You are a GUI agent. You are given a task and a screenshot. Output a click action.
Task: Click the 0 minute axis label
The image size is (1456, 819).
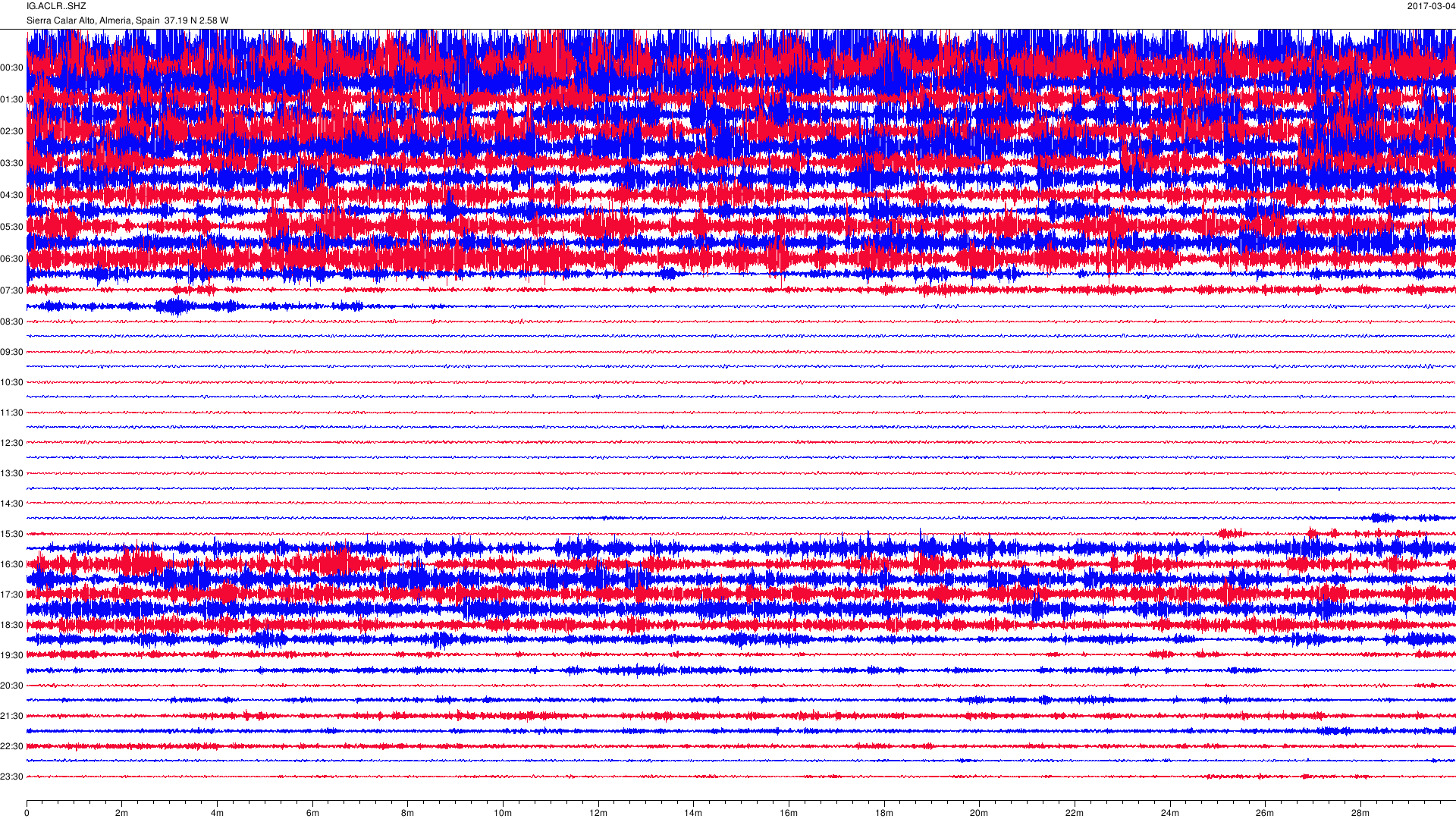pos(27,813)
